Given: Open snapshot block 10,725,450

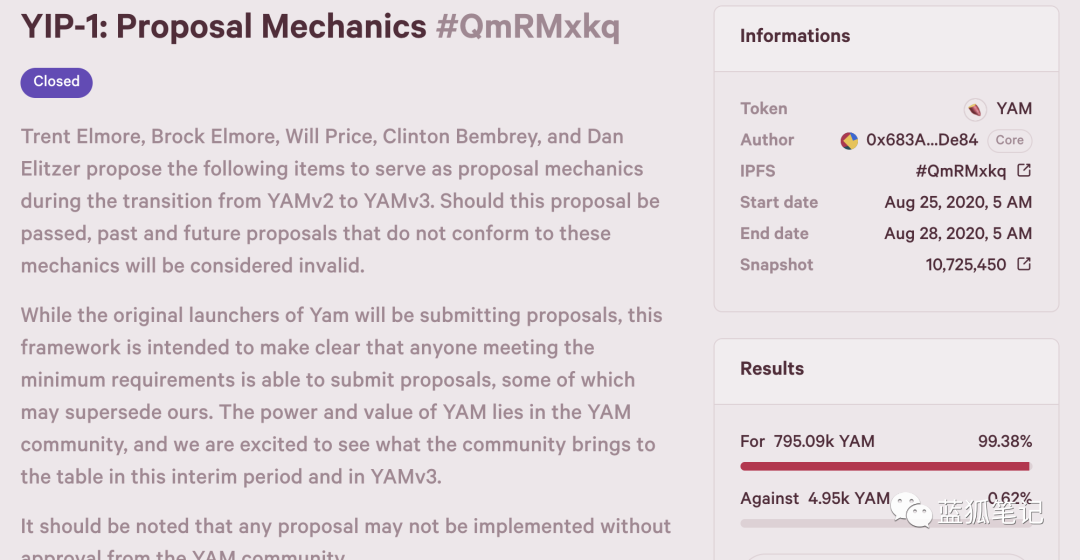Looking at the screenshot, I should click(966, 265).
